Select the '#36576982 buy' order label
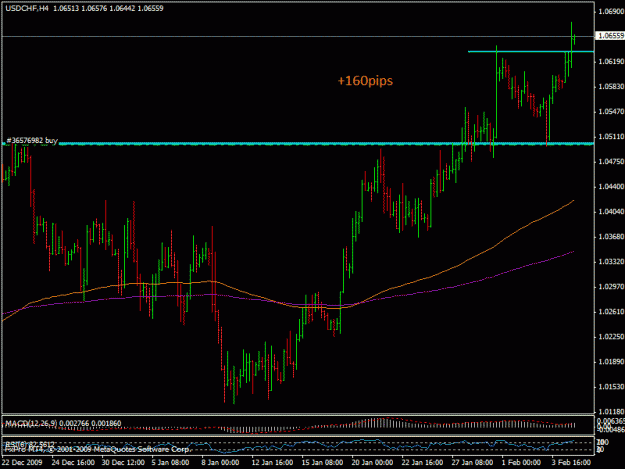The width and height of the screenshot is (625, 469). (x=32, y=141)
